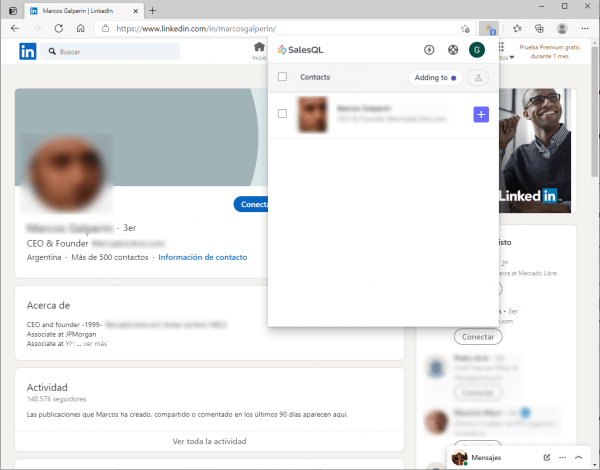Click Conectar in sidebar suggestions
The width and height of the screenshot is (600, 470).
[x=478, y=337]
